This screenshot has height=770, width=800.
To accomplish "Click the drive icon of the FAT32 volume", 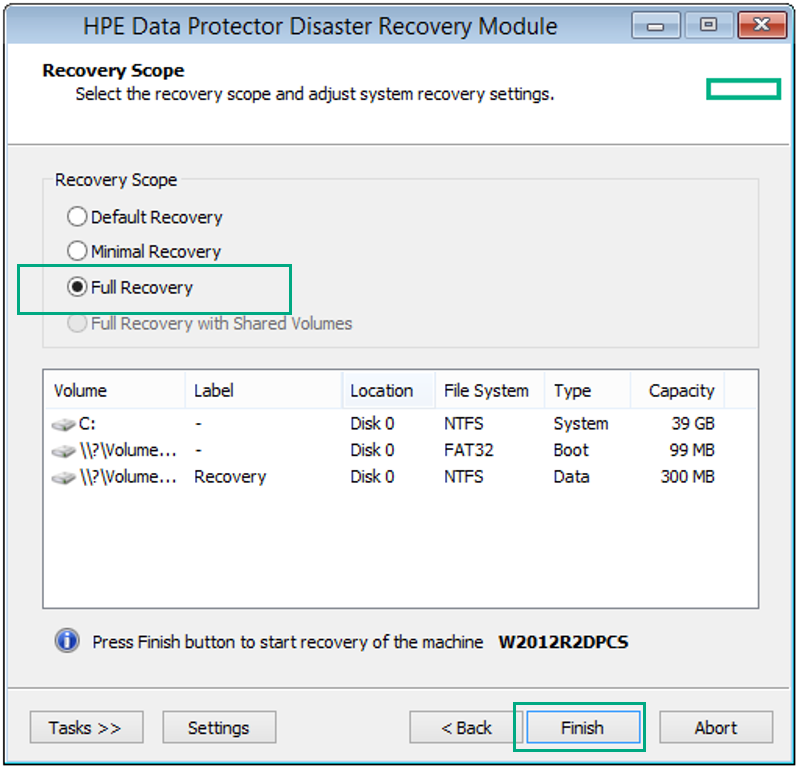I will (x=64, y=451).
